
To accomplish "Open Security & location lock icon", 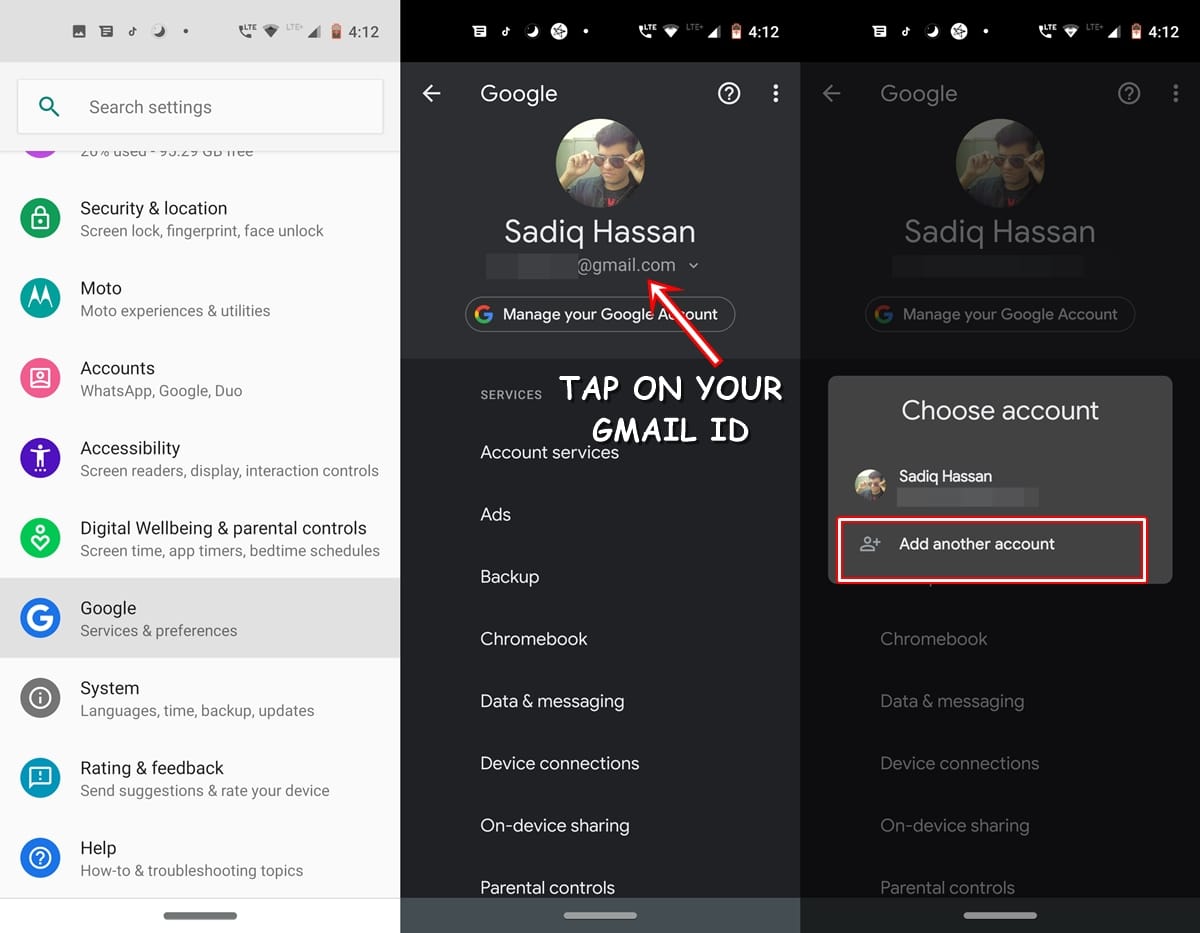I will [x=40, y=218].
